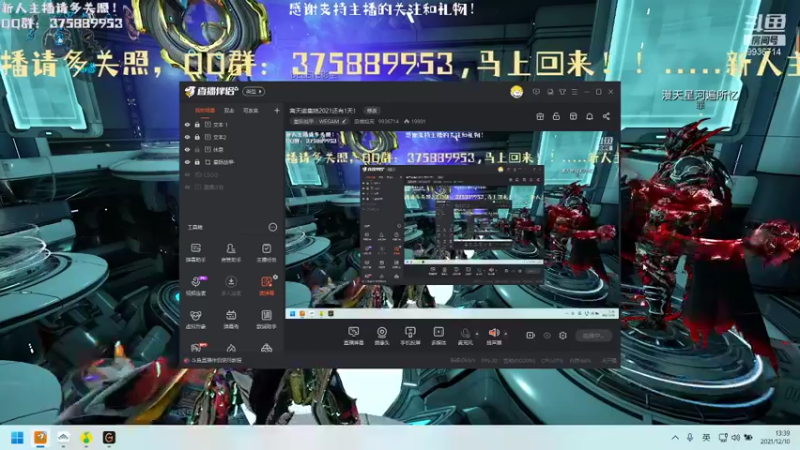Image resolution: width=800 pixels, height=450 pixels.
Task: Open the black G app on taskbar
Action: [x=109, y=438]
